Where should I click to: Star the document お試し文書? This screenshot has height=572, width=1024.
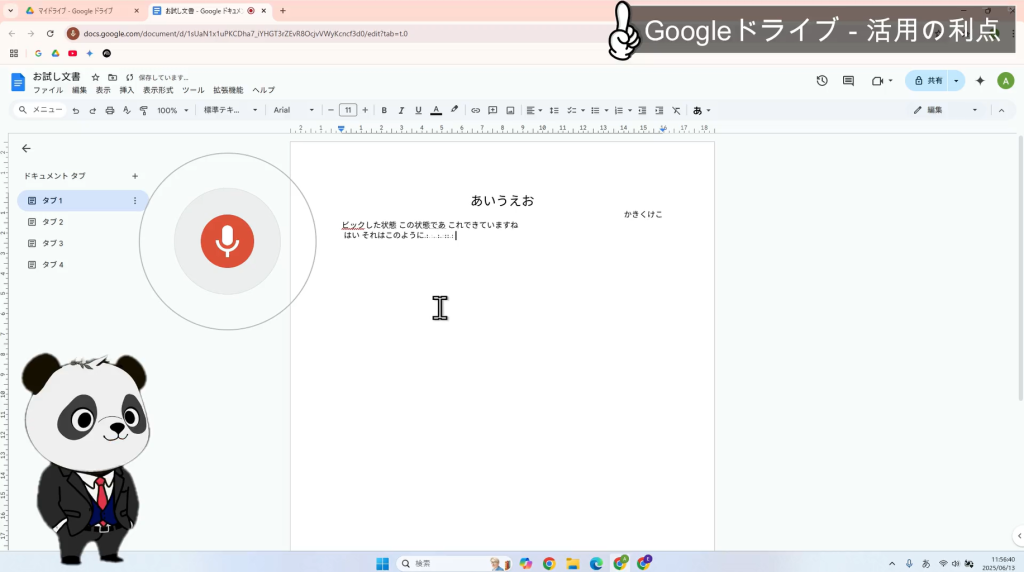point(95,77)
